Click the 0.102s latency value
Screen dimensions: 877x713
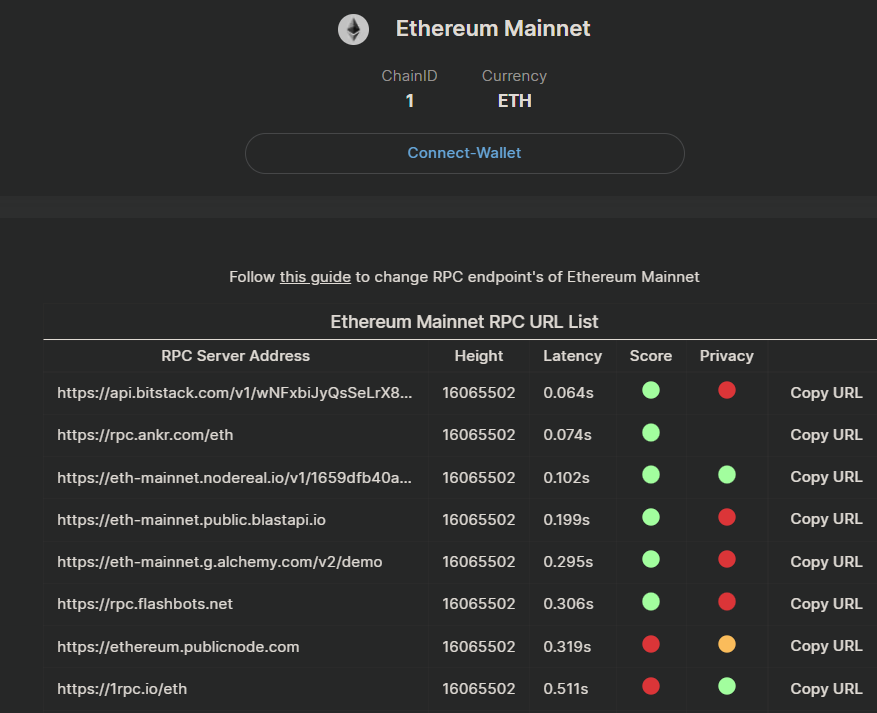(x=566, y=478)
